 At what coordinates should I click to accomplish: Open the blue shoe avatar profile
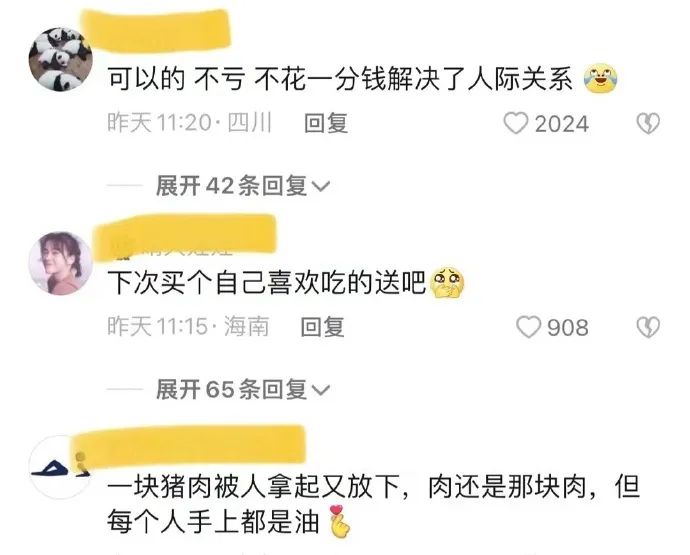[x=61, y=467]
